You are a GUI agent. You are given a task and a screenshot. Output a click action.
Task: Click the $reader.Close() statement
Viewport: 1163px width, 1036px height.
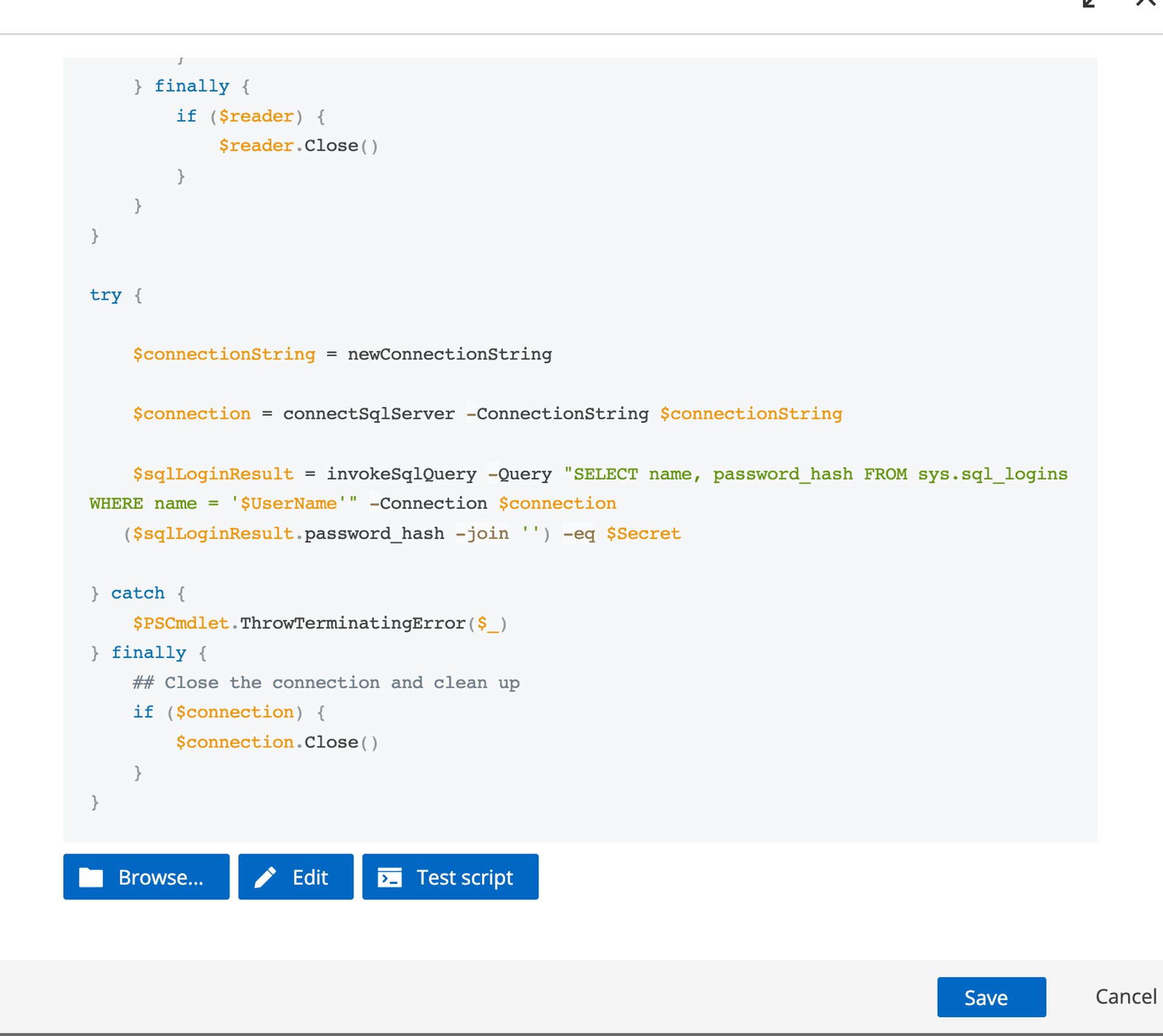point(298,146)
